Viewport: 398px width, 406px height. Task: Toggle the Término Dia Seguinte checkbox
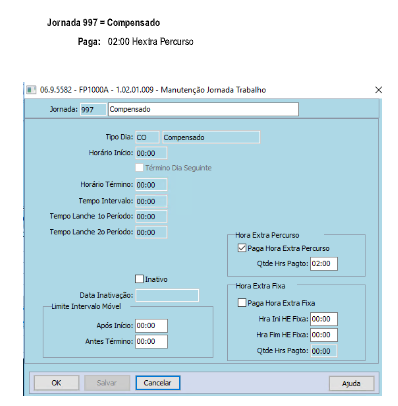tap(139, 167)
